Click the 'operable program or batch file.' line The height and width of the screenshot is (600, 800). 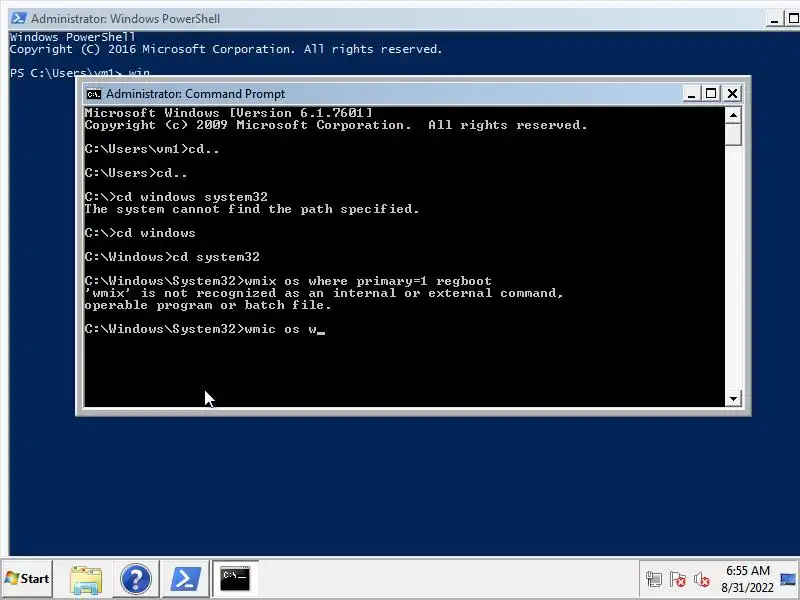pos(208,305)
